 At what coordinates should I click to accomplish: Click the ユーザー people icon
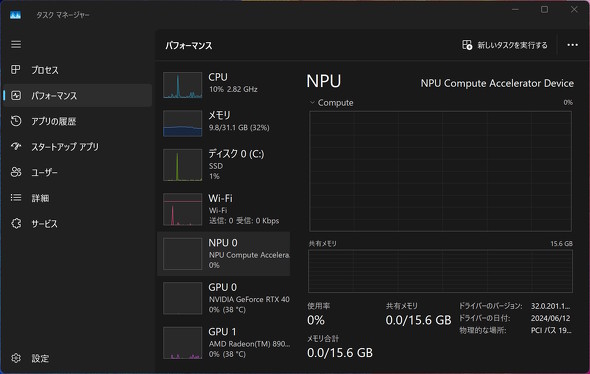point(16,172)
